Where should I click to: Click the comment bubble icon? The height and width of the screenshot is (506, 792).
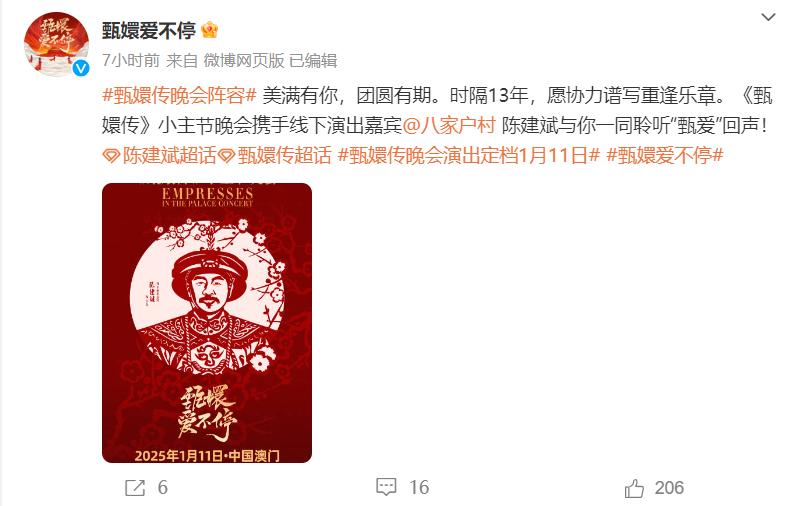click(386, 487)
